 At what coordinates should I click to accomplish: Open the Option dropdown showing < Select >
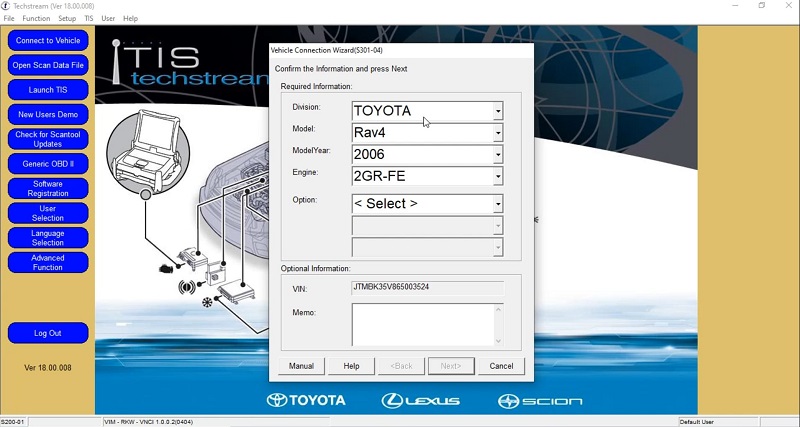click(497, 204)
